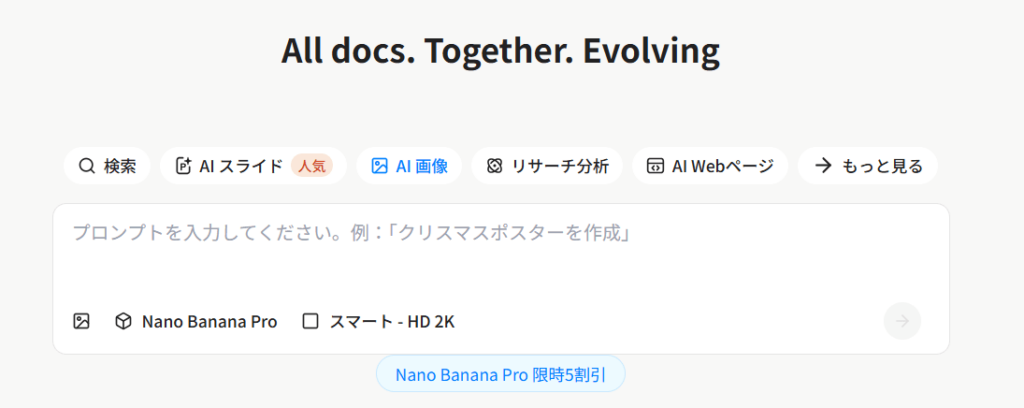Screen dimensions: 1024x408
Task: Toggle the square box beside スマート - HD 2K
Action: (310, 321)
